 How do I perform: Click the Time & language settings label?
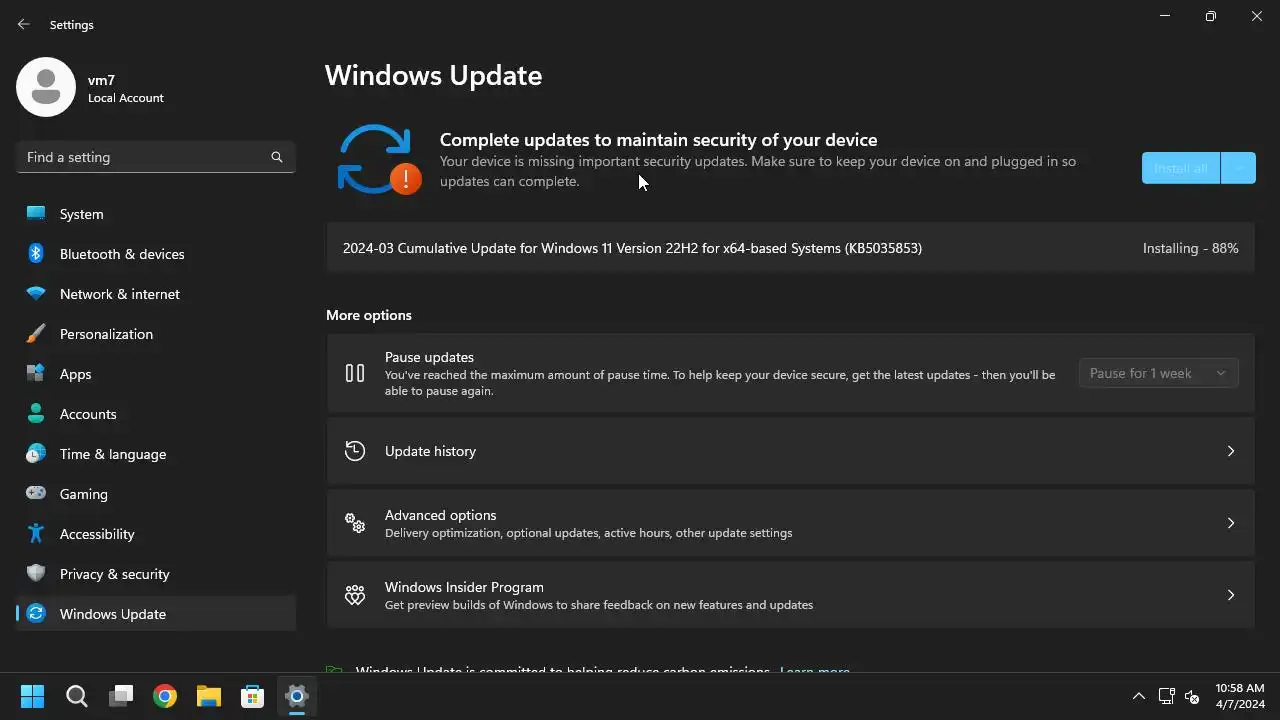113,454
